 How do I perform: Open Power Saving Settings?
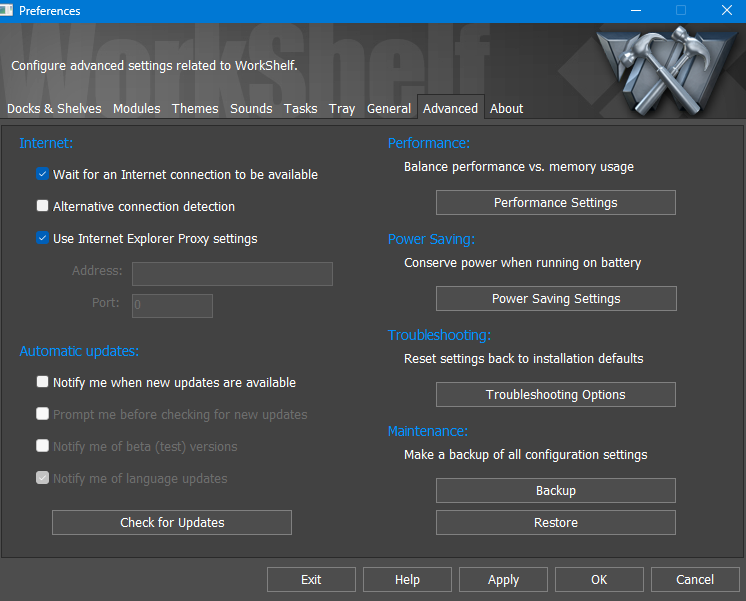(x=555, y=299)
